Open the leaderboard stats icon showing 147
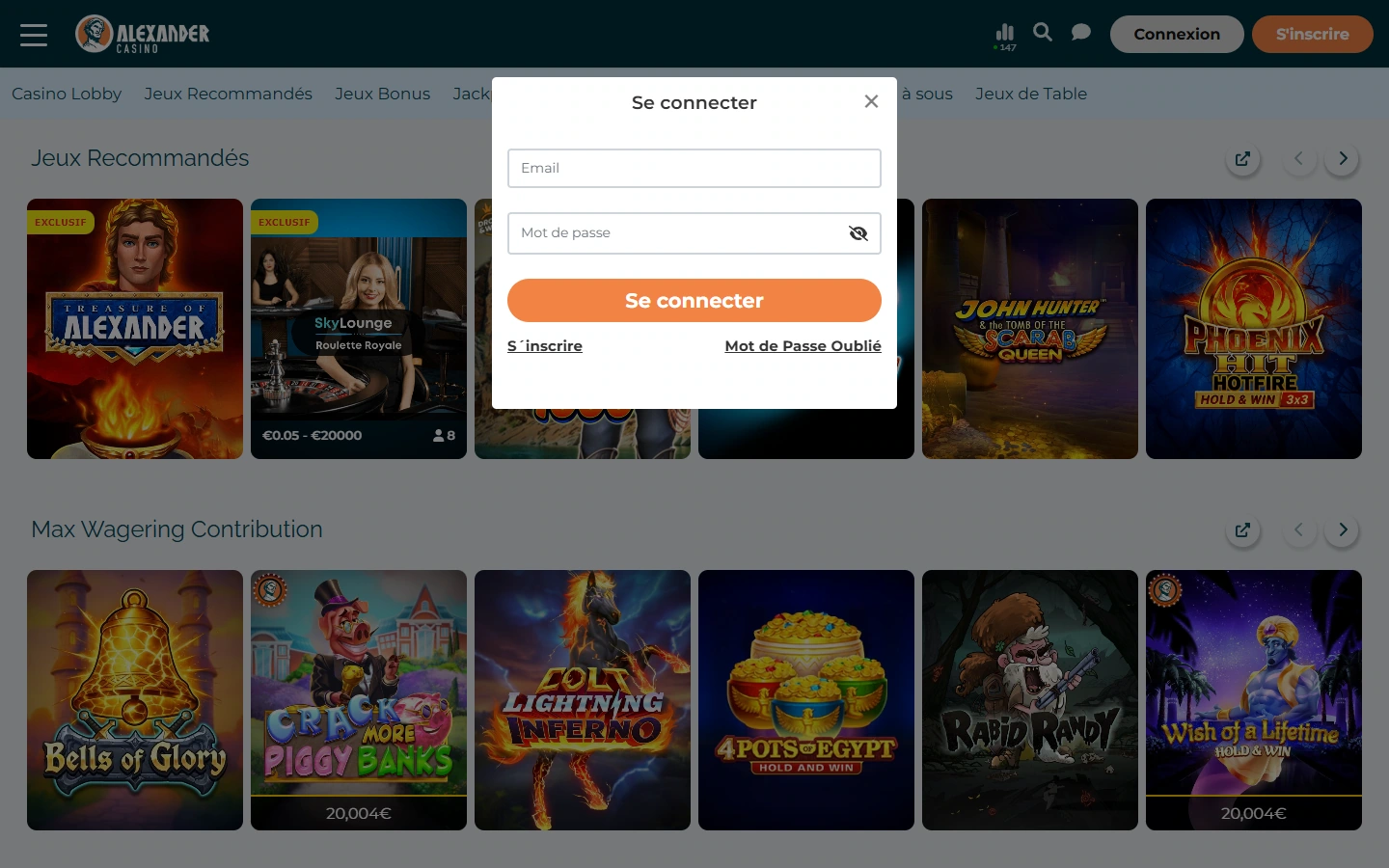 (x=1005, y=37)
